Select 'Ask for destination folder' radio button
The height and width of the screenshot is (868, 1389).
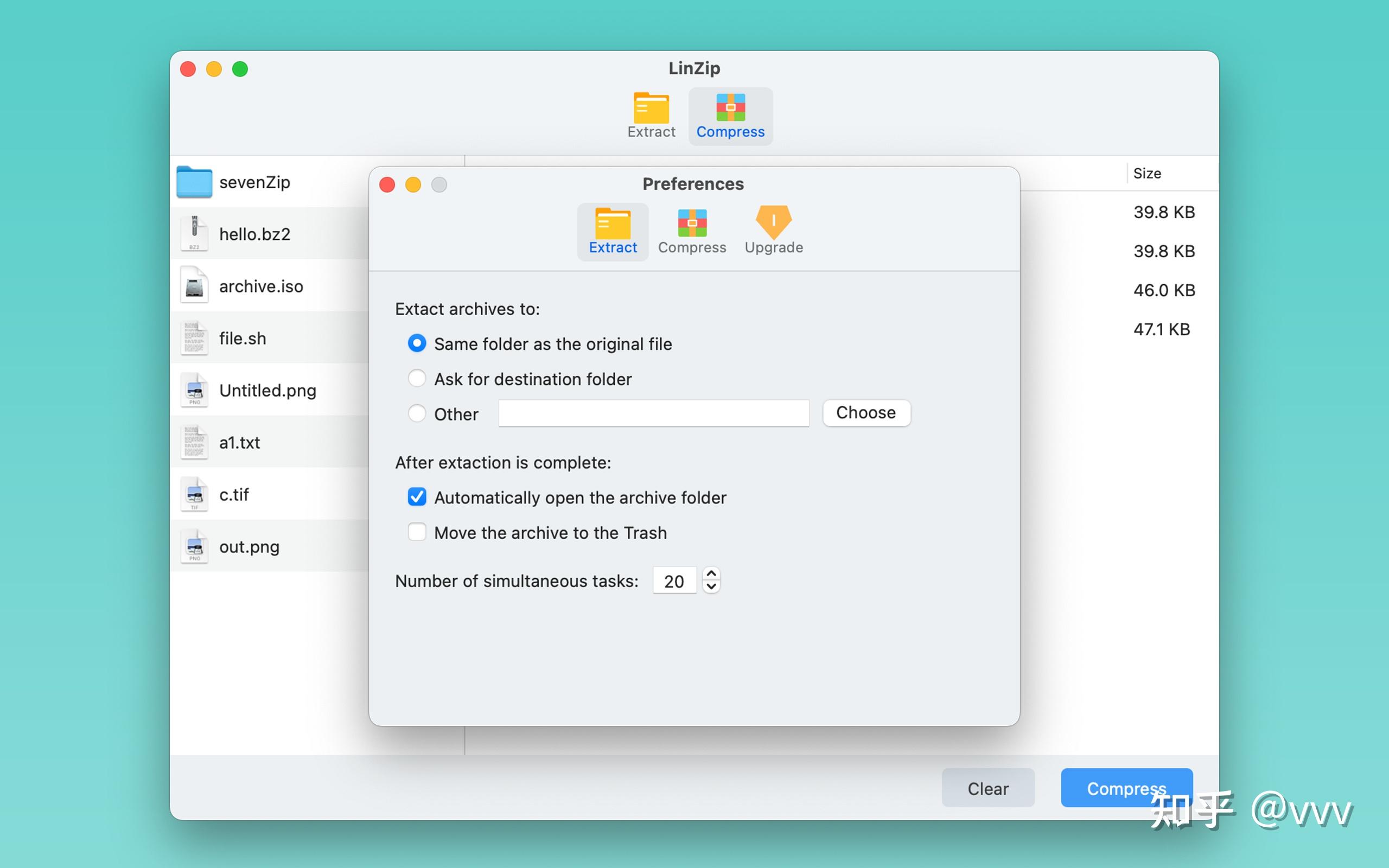point(417,378)
